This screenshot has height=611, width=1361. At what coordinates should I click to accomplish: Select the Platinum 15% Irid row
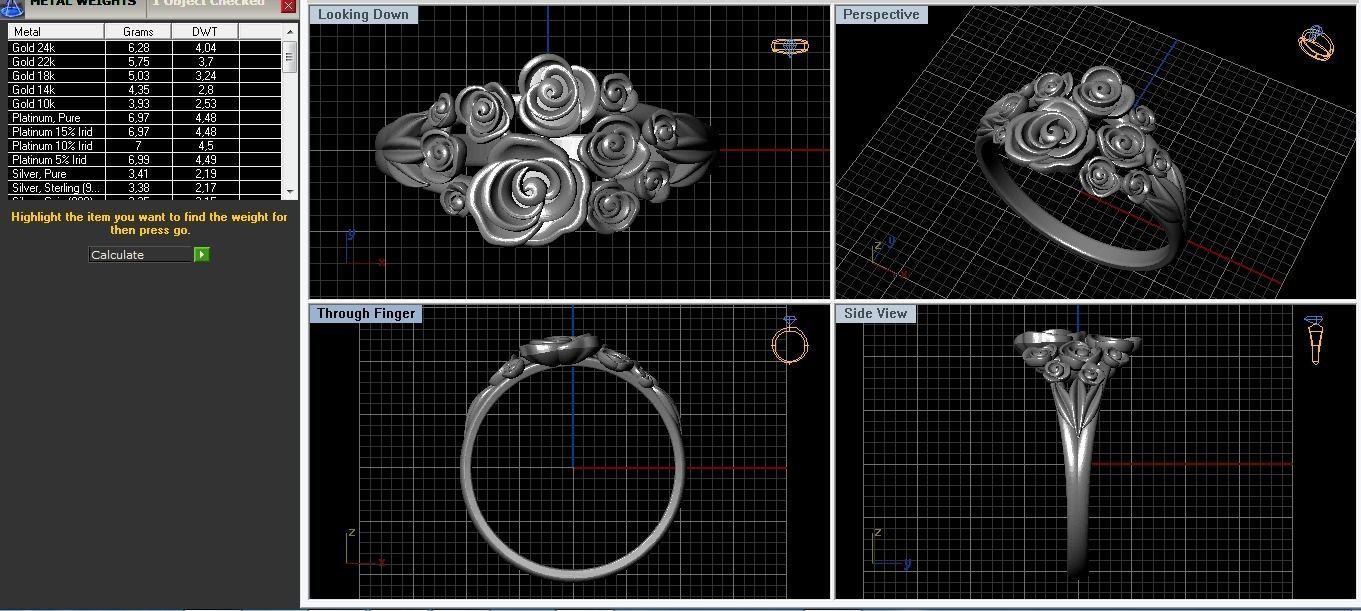click(145, 132)
